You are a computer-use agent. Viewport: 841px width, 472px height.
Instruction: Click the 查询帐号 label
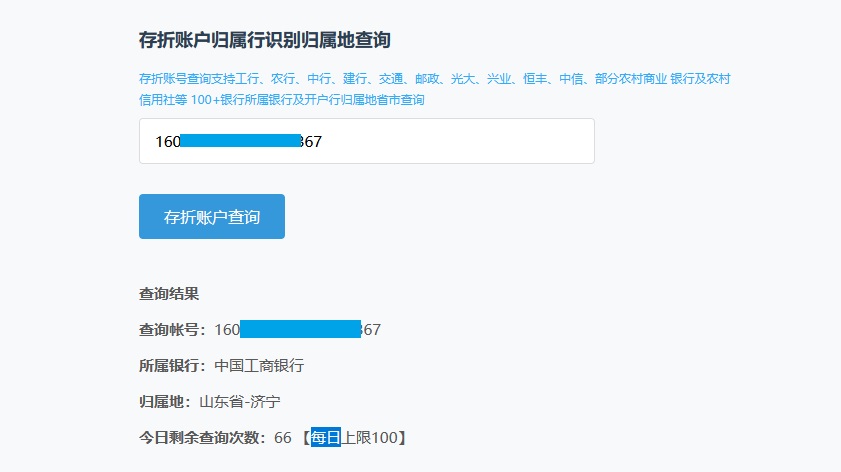(173, 330)
